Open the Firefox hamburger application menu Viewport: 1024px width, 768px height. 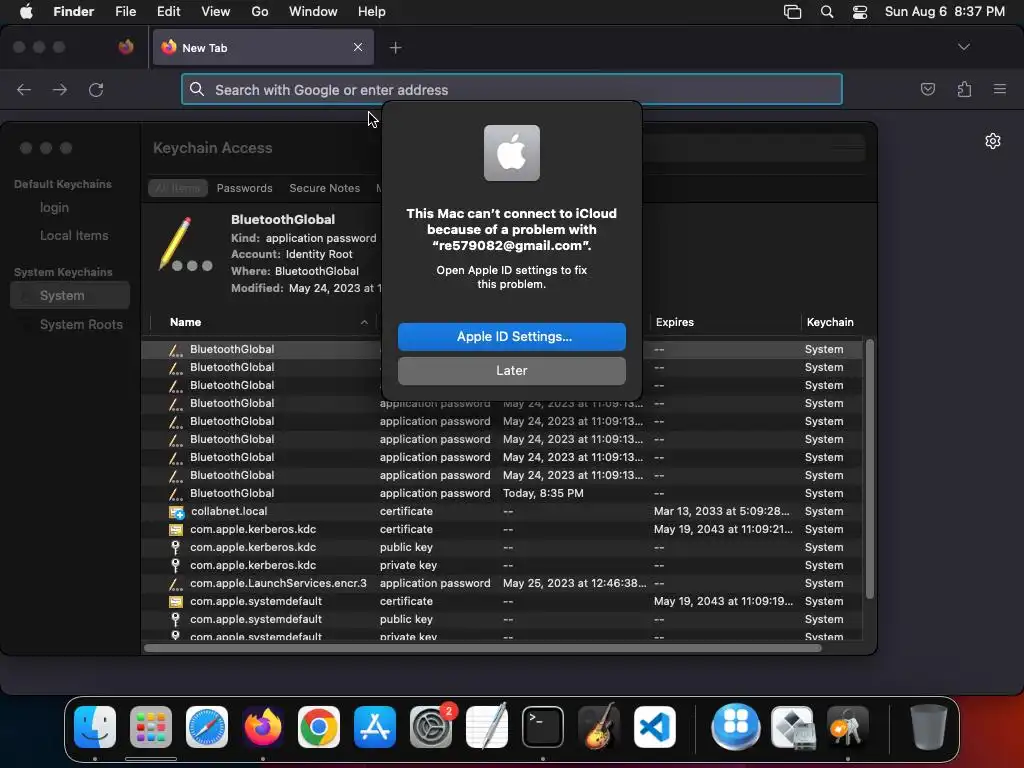[1000, 89]
